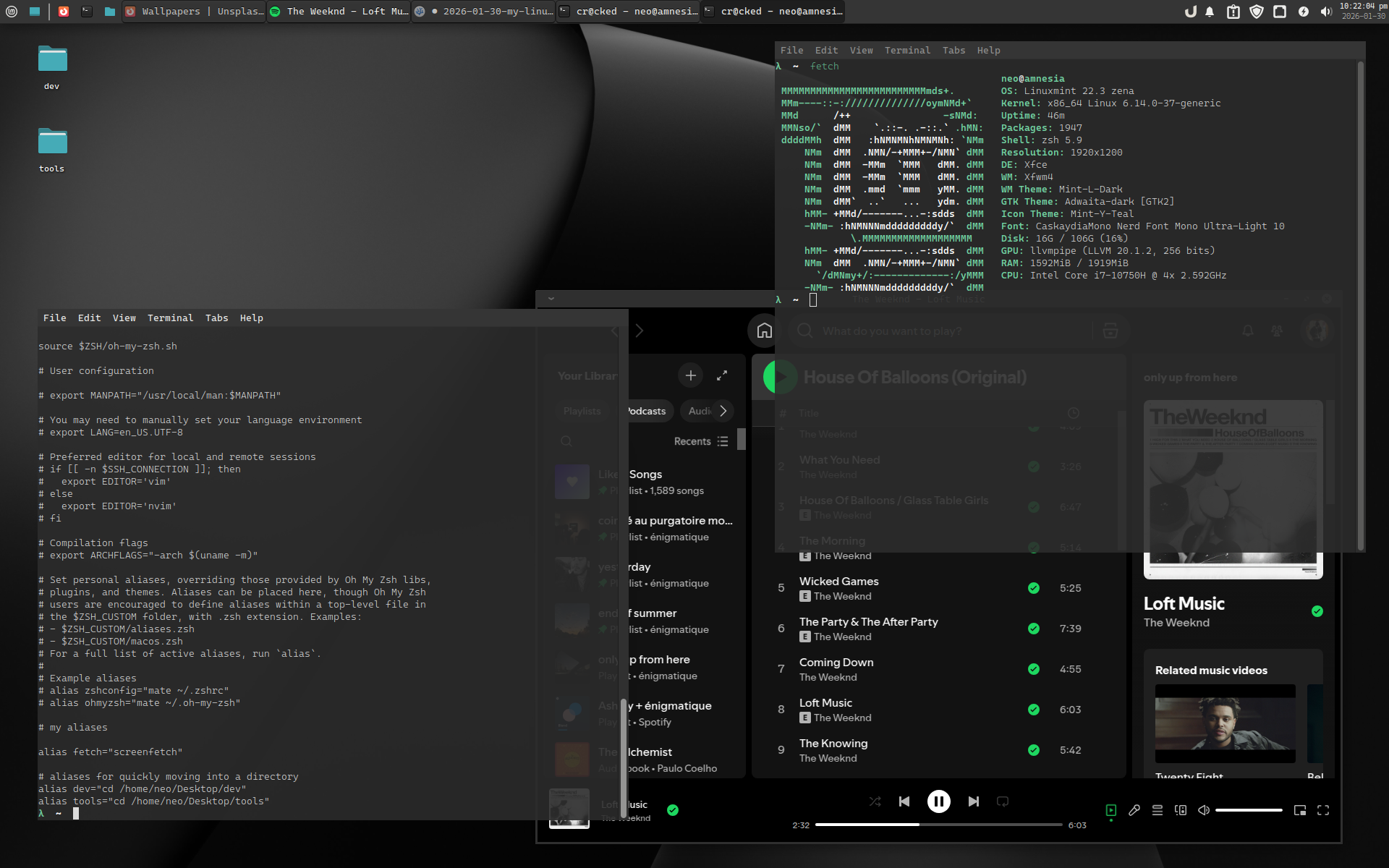Enter full screen player view

point(1323,810)
